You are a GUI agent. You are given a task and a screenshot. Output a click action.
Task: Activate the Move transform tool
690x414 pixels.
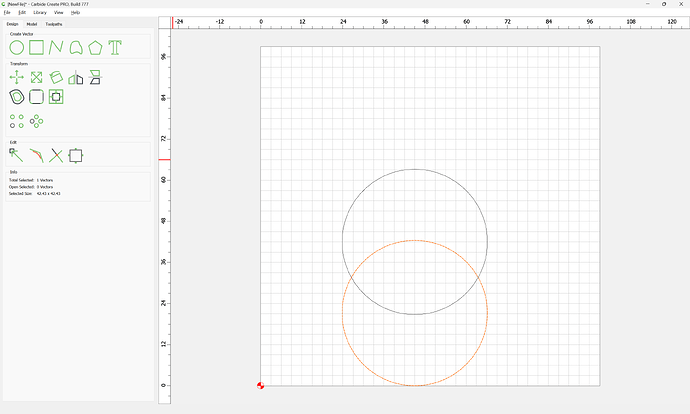click(x=17, y=77)
